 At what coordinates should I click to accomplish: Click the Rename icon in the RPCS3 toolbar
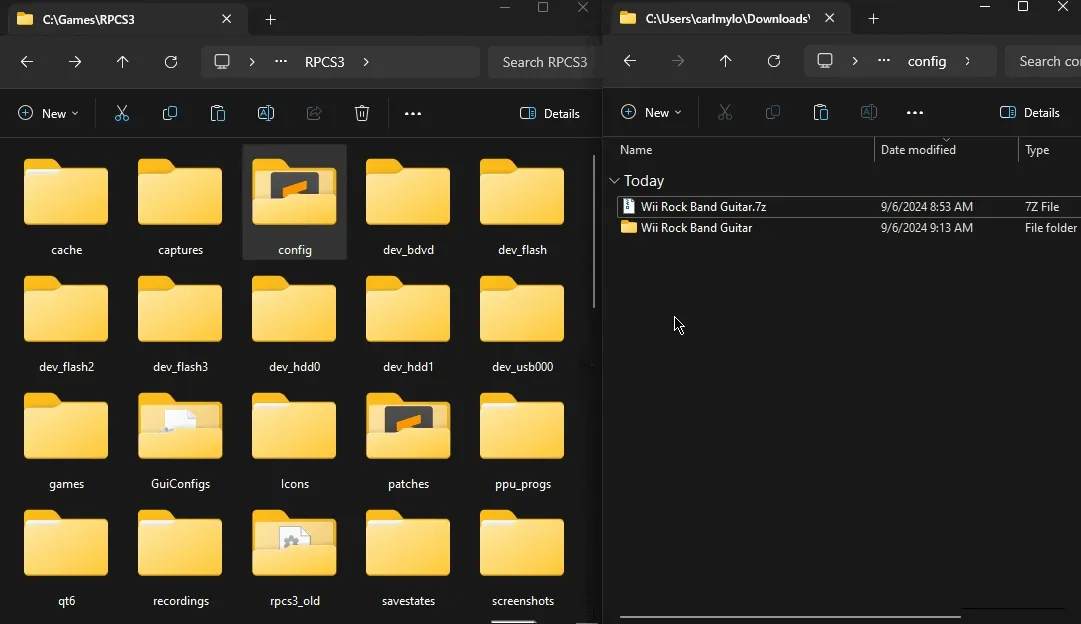pos(266,113)
